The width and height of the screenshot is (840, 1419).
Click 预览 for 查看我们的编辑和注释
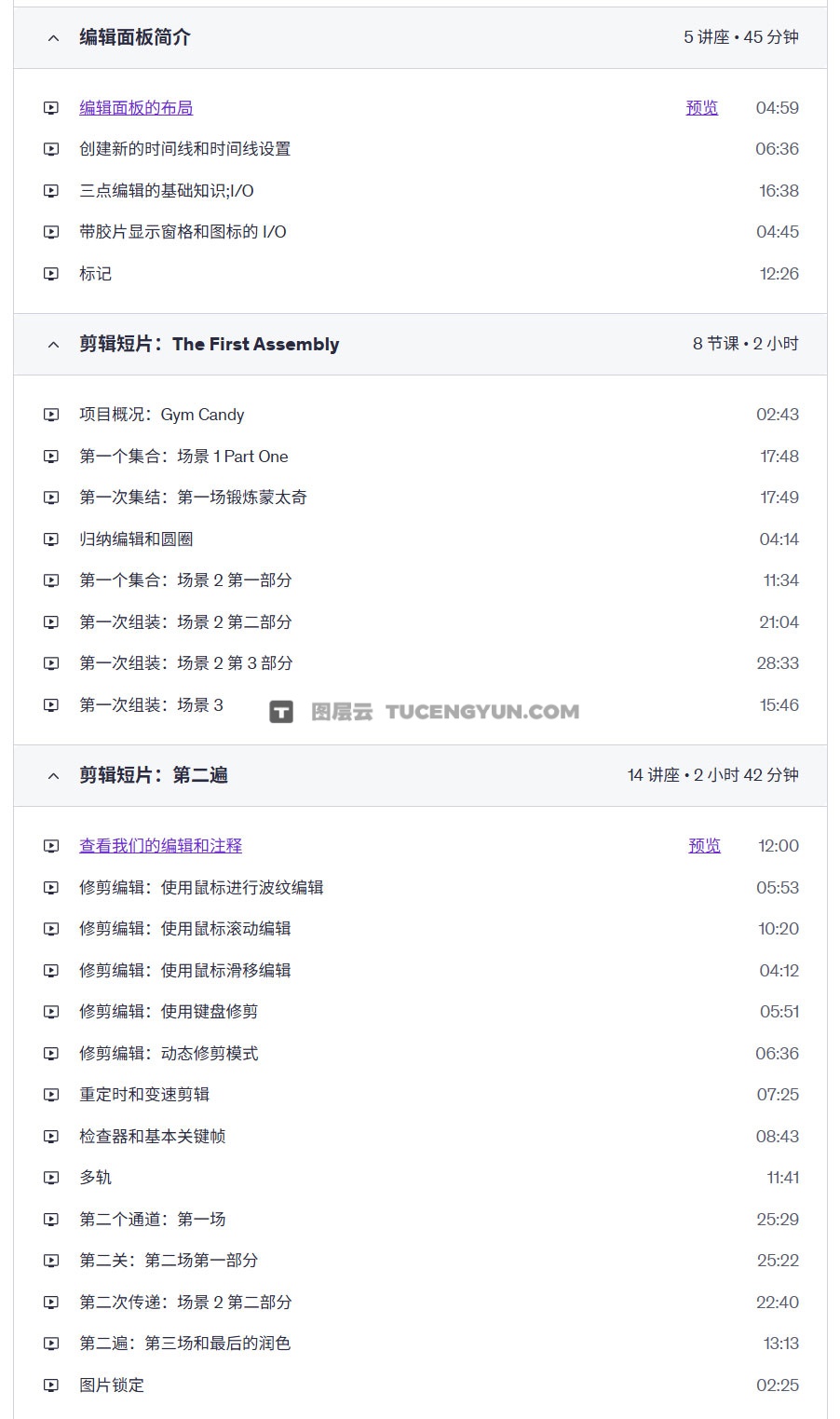pyautogui.click(x=704, y=846)
